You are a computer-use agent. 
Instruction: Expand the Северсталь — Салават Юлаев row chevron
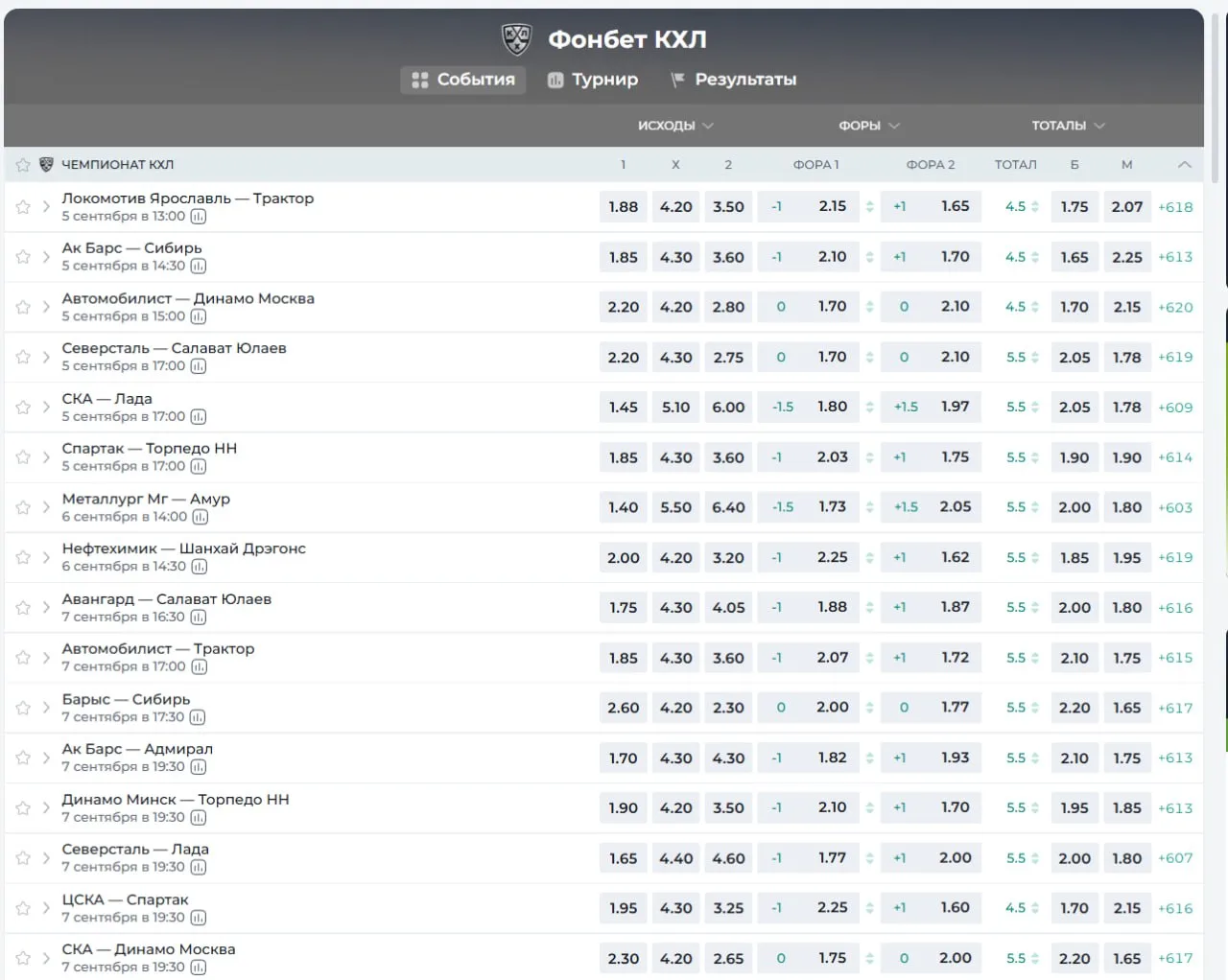[46, 358]
